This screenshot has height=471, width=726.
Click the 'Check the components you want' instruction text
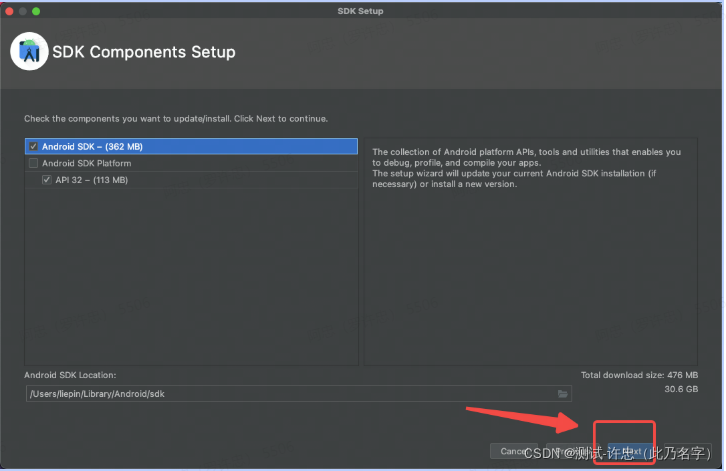176,119
